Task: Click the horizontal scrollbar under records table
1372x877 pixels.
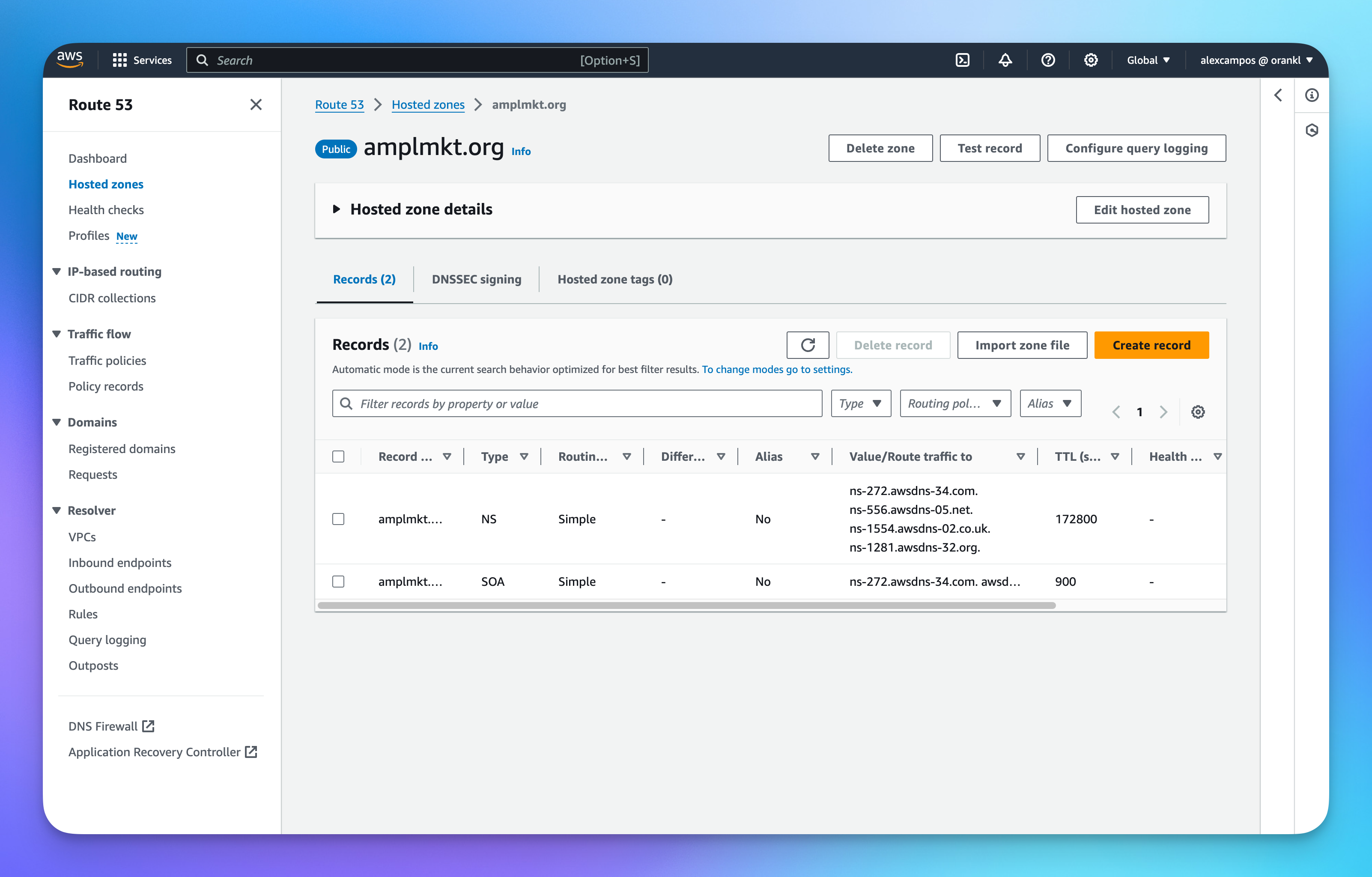Action: 686,605
